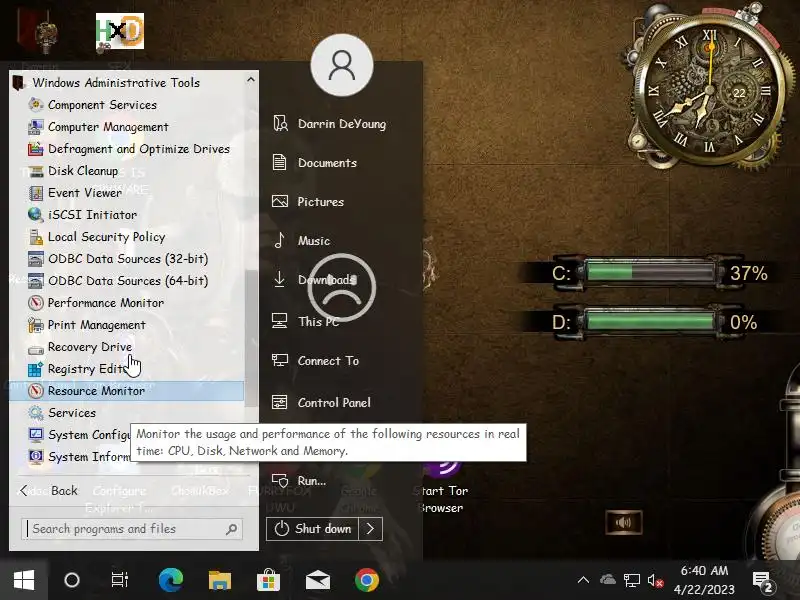Viewport: 800px width, 600px height.
Task: Click the Computer Management icon
Action: coord(35,127)
